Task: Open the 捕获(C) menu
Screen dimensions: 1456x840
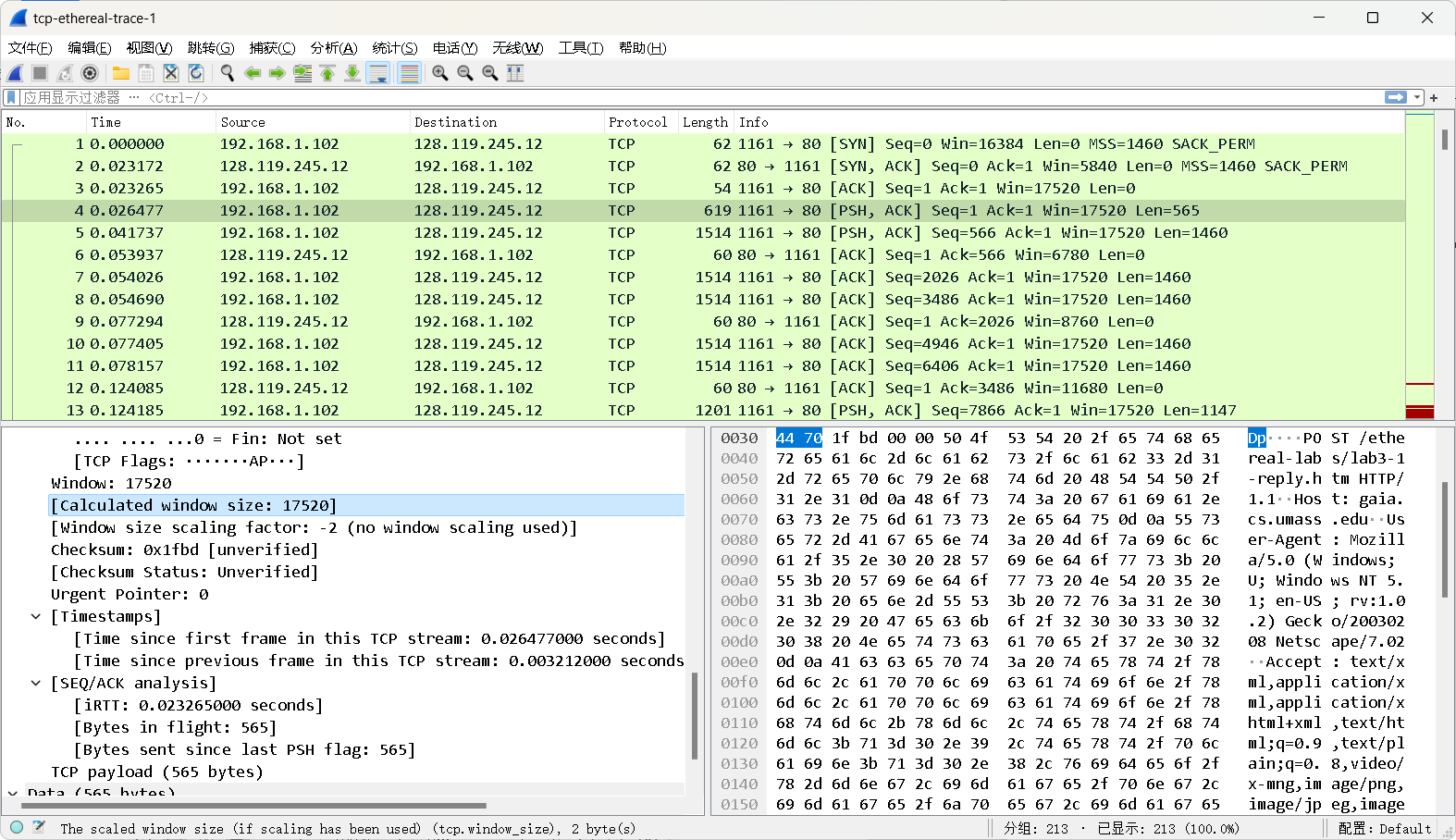Action: coord(272,48)
